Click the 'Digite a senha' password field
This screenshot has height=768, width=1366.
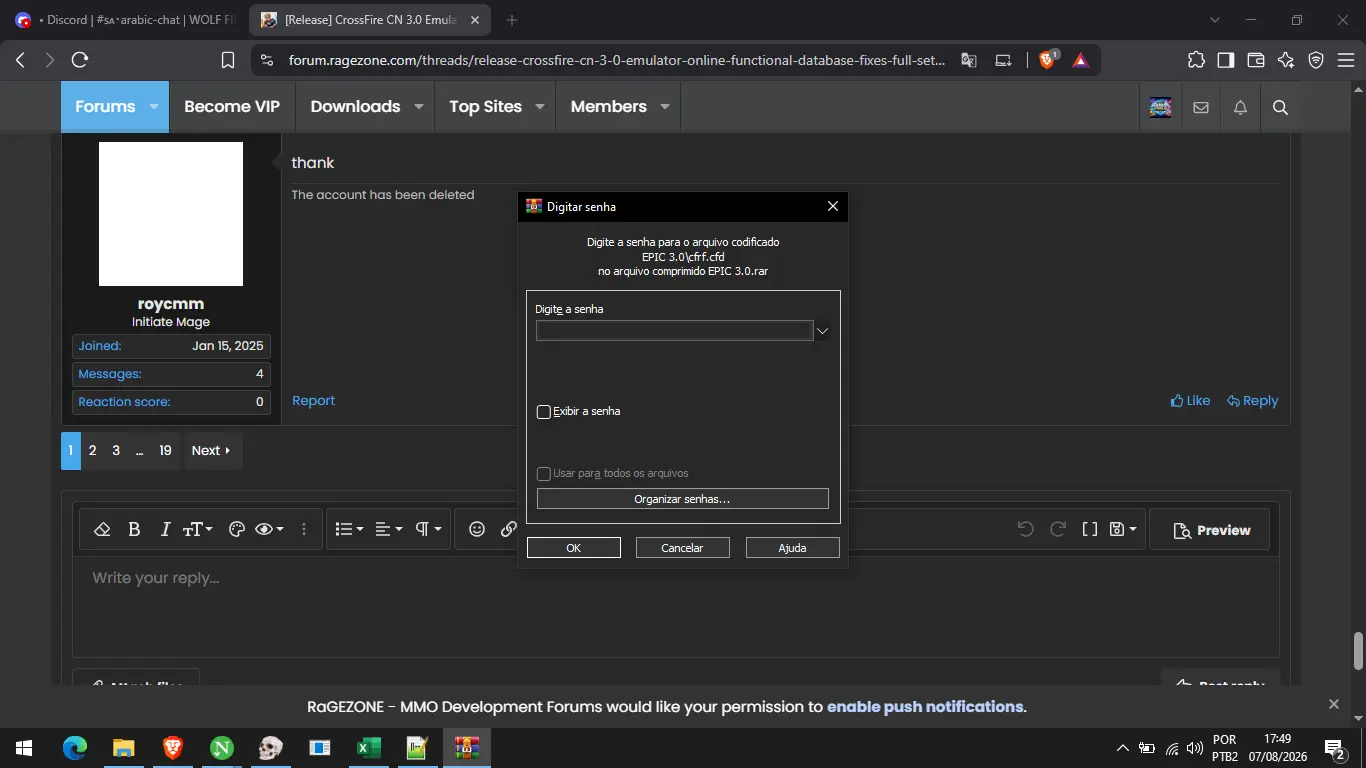pyautogui.click(x=674, y=331)
